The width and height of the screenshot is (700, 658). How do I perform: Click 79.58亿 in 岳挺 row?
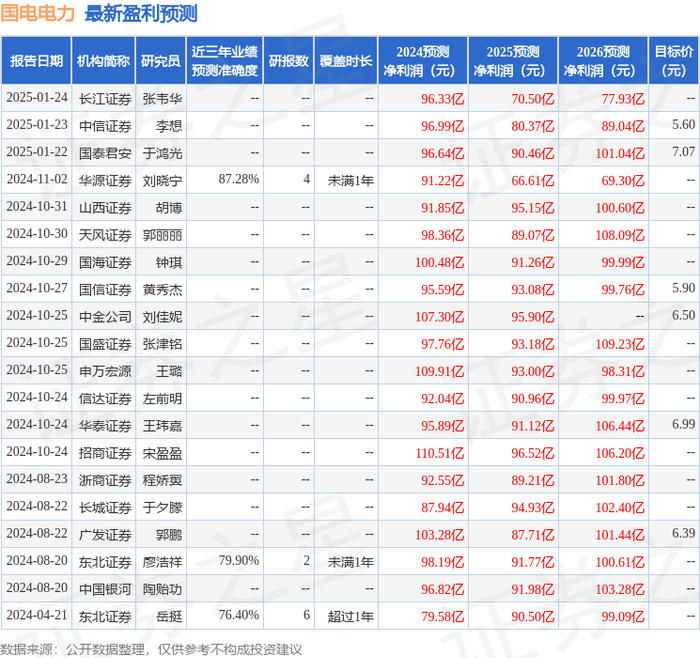coord(442,616)
